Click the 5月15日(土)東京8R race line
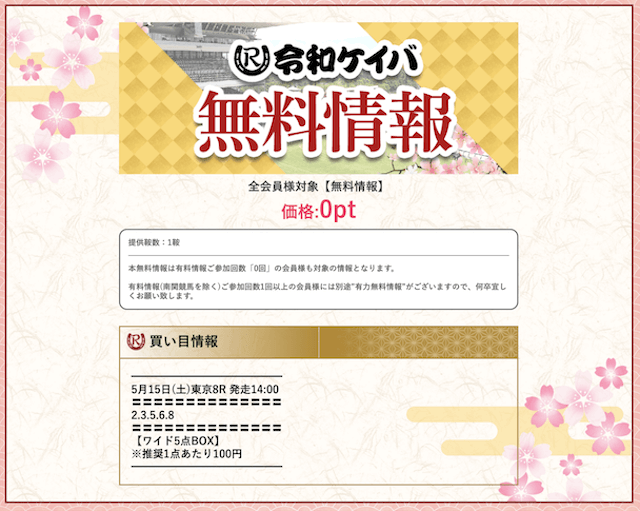Screen dimensions: 640x511 coord(205,389)
